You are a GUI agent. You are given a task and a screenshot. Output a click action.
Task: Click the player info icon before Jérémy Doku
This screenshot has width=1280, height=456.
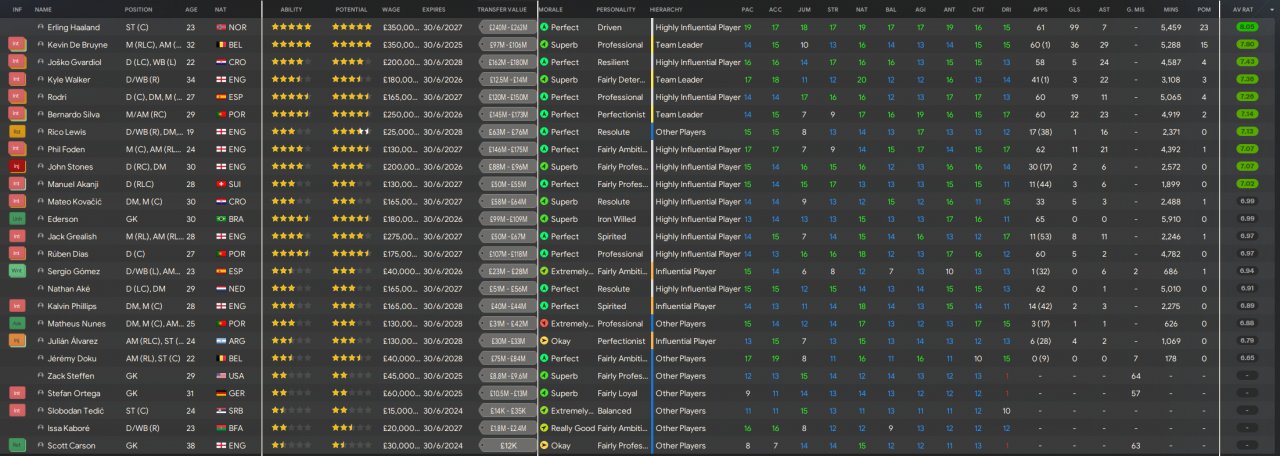point(40,359)
